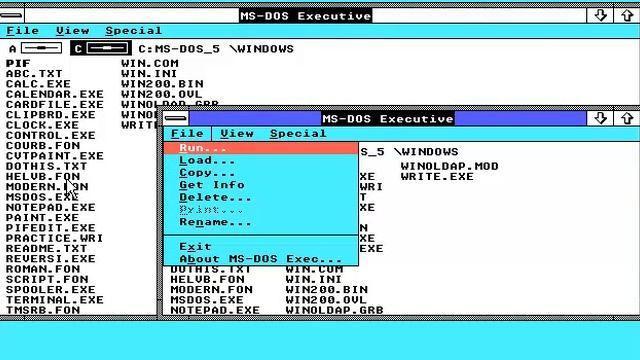640x360 pixels.
Task: Choose Copy... from the File menu
Action: tap(261, 173)
